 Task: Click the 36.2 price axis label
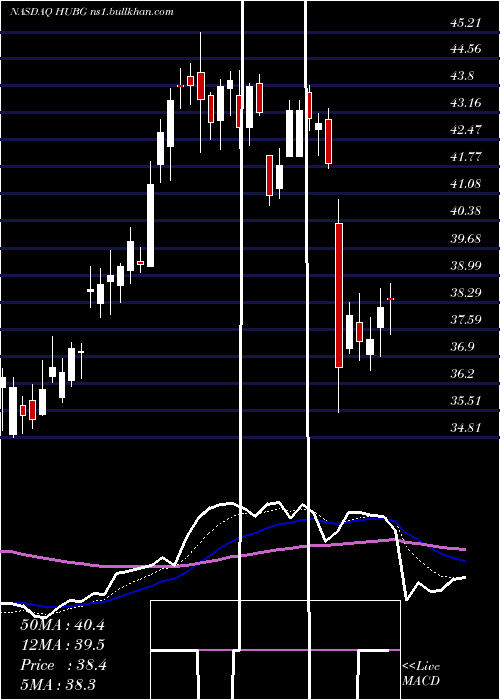tap(462, 373)
